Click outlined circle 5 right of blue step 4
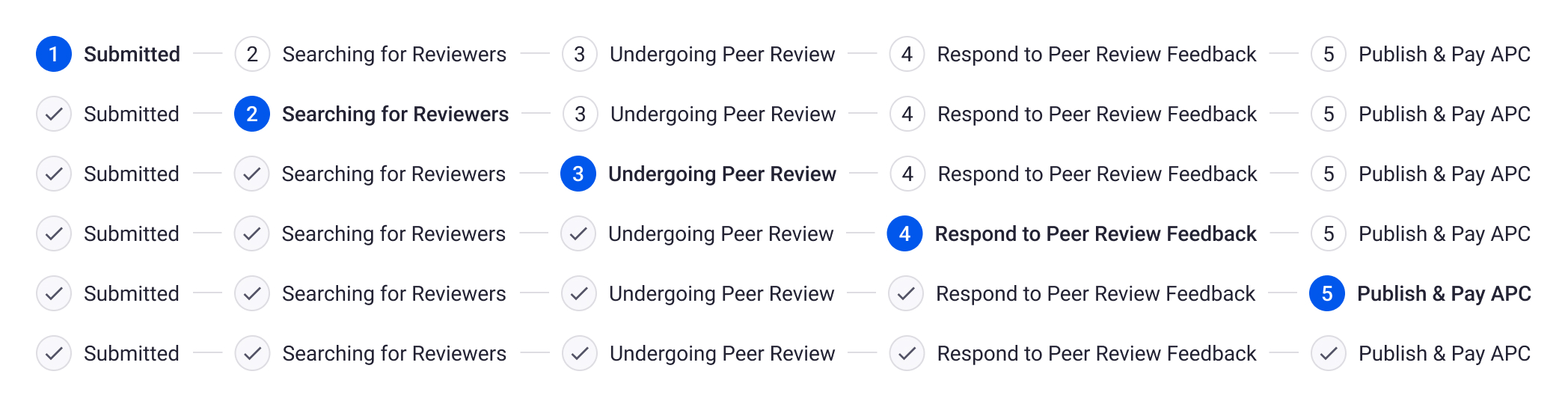The image size is (1568, 407). [x=1329, y=233]
